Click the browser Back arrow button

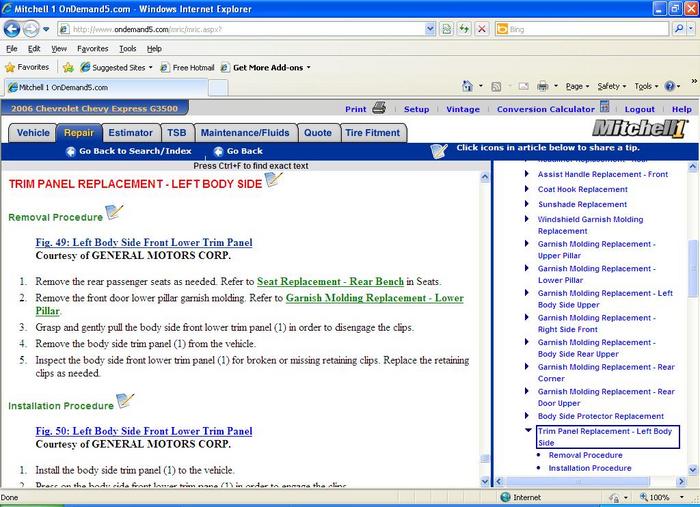click(12, 29)
